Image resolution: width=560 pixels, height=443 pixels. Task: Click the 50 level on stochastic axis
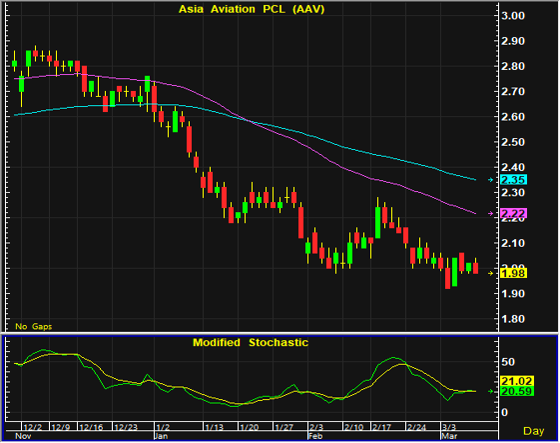pos(509,362)
